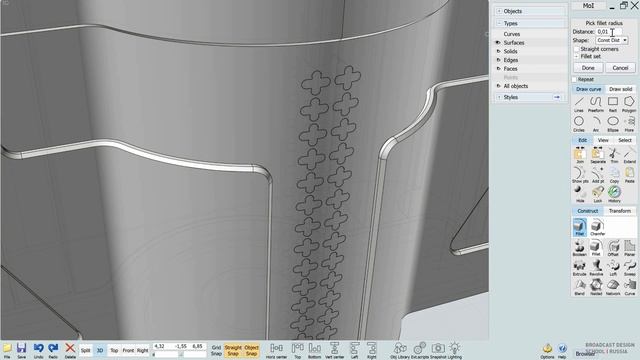Open the Options icon
Image resolution: width=640 pixels, height=360 pixels.
(547, 351)
